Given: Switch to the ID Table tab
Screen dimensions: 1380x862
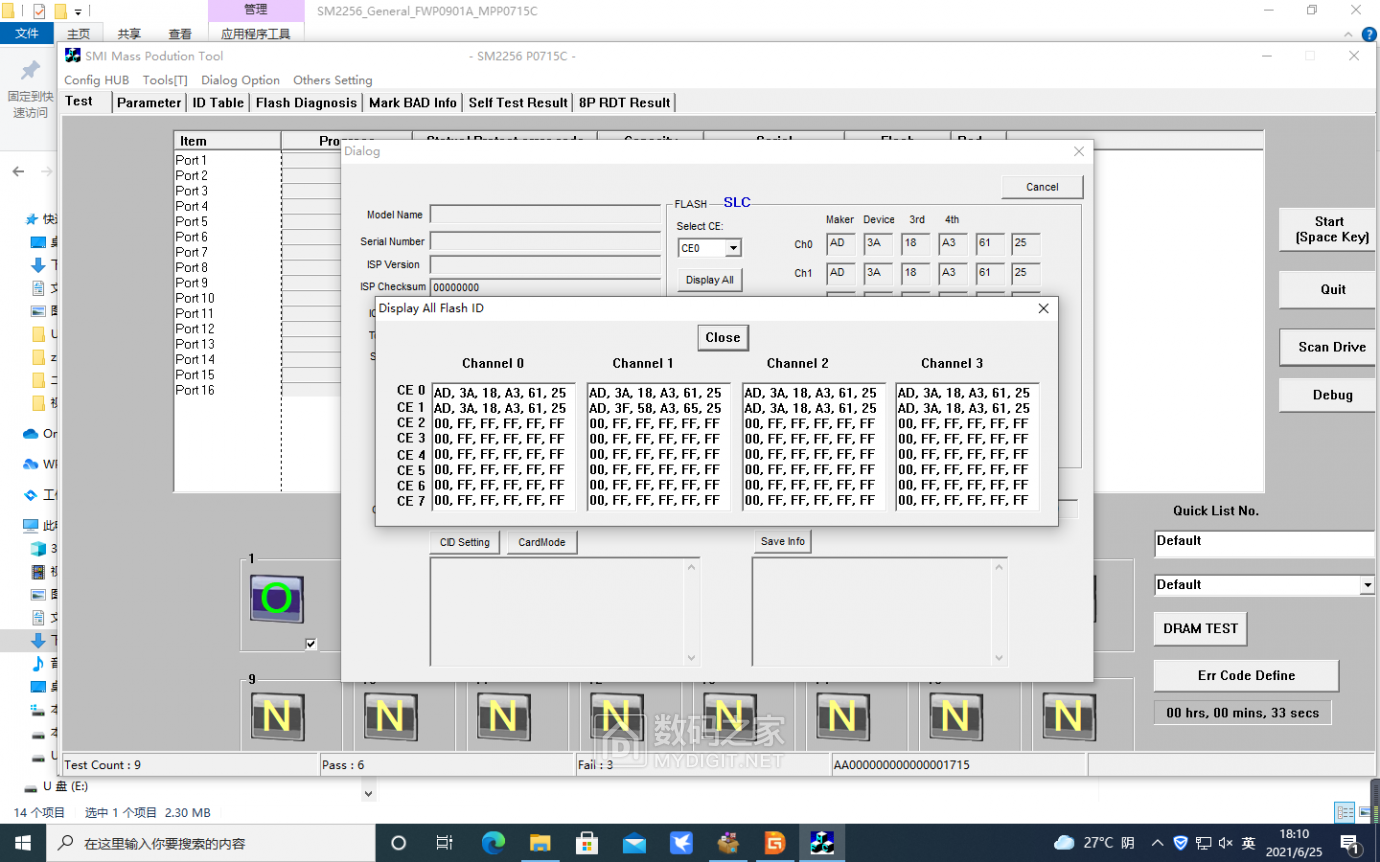Looking at the screenshot, I should coord(218,102).
